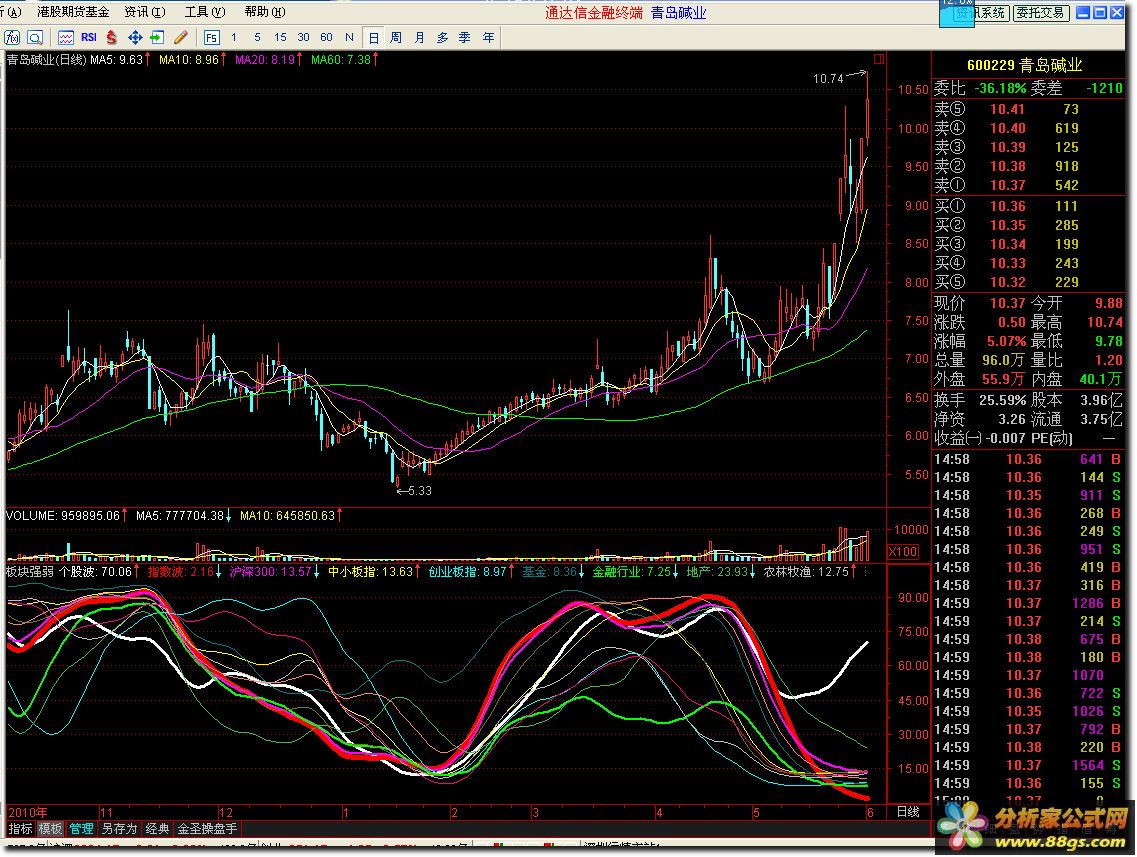The width and height of the screenshot is (1137, 857).
Task: Click the X100 volume scale label
Action: pos(903,552)
